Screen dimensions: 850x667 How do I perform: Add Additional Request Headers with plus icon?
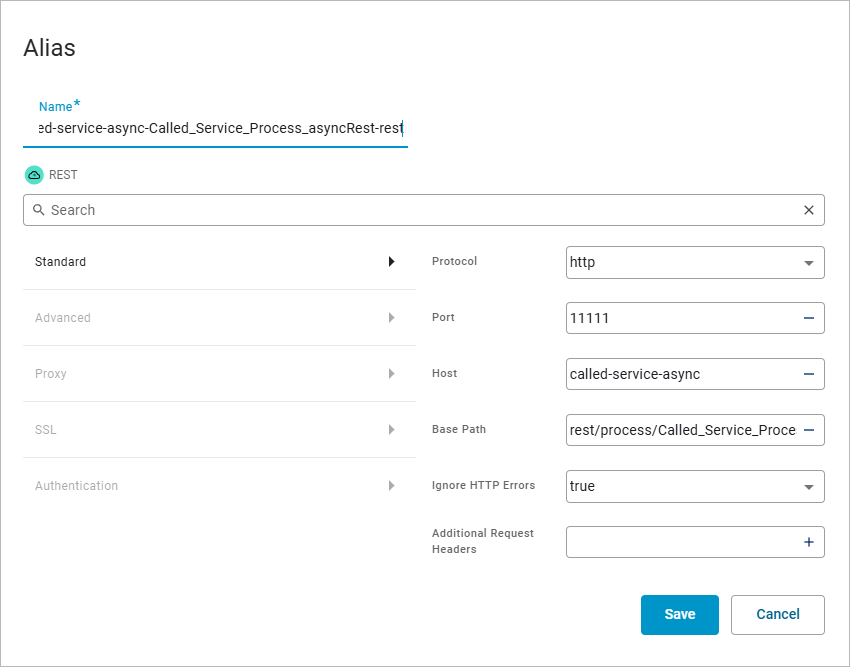click(808, 542)
